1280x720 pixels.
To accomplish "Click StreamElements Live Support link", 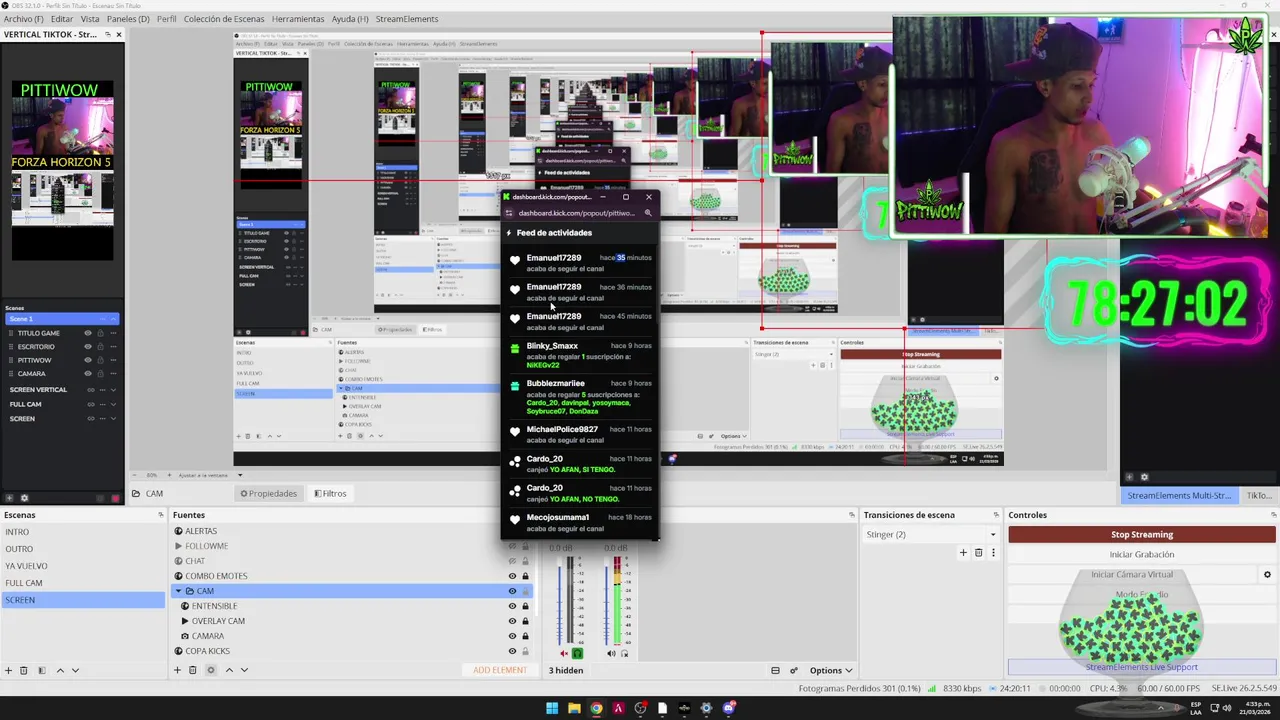I will [x=1141, y=667].
